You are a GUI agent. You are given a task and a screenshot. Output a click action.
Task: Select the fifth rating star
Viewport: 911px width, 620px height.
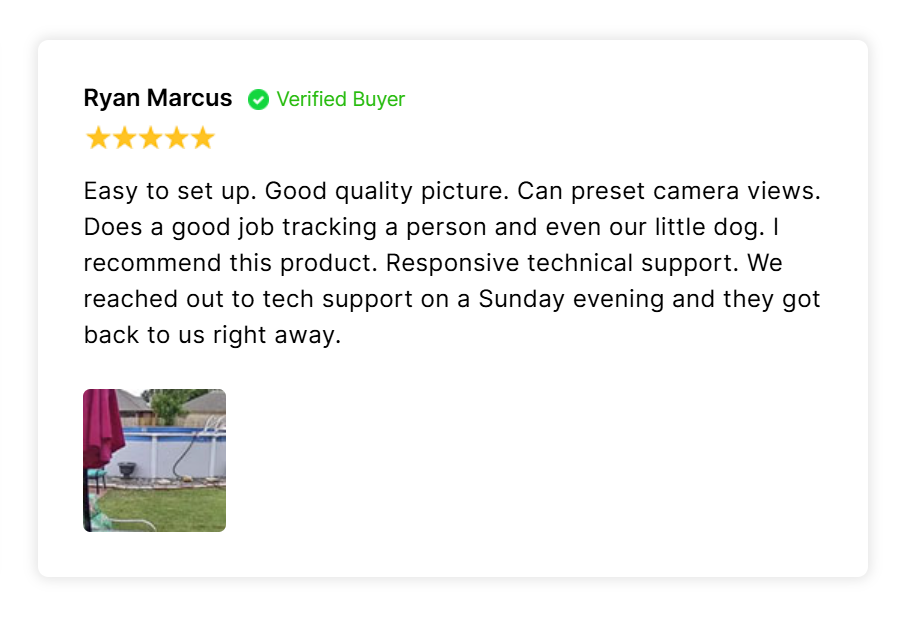pos(203,138)
